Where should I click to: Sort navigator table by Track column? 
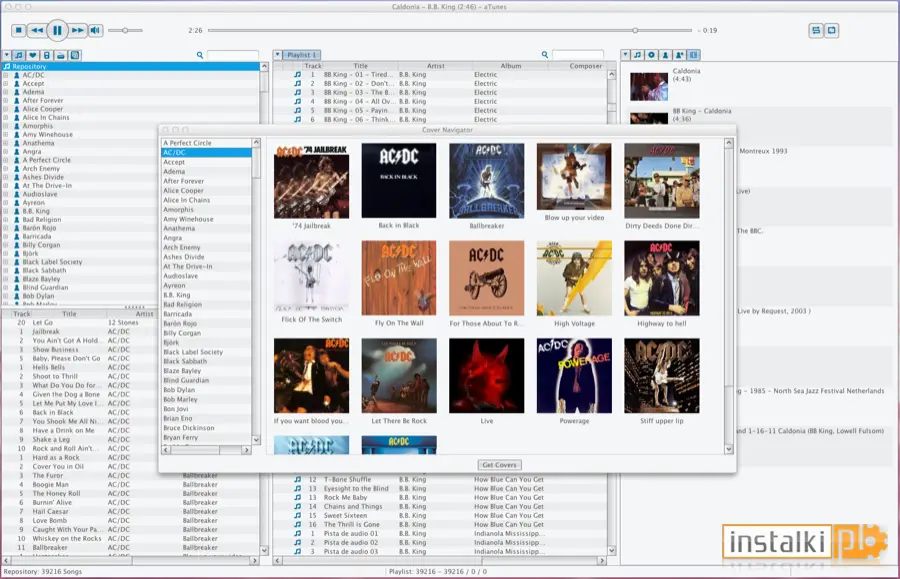(22, 314)
